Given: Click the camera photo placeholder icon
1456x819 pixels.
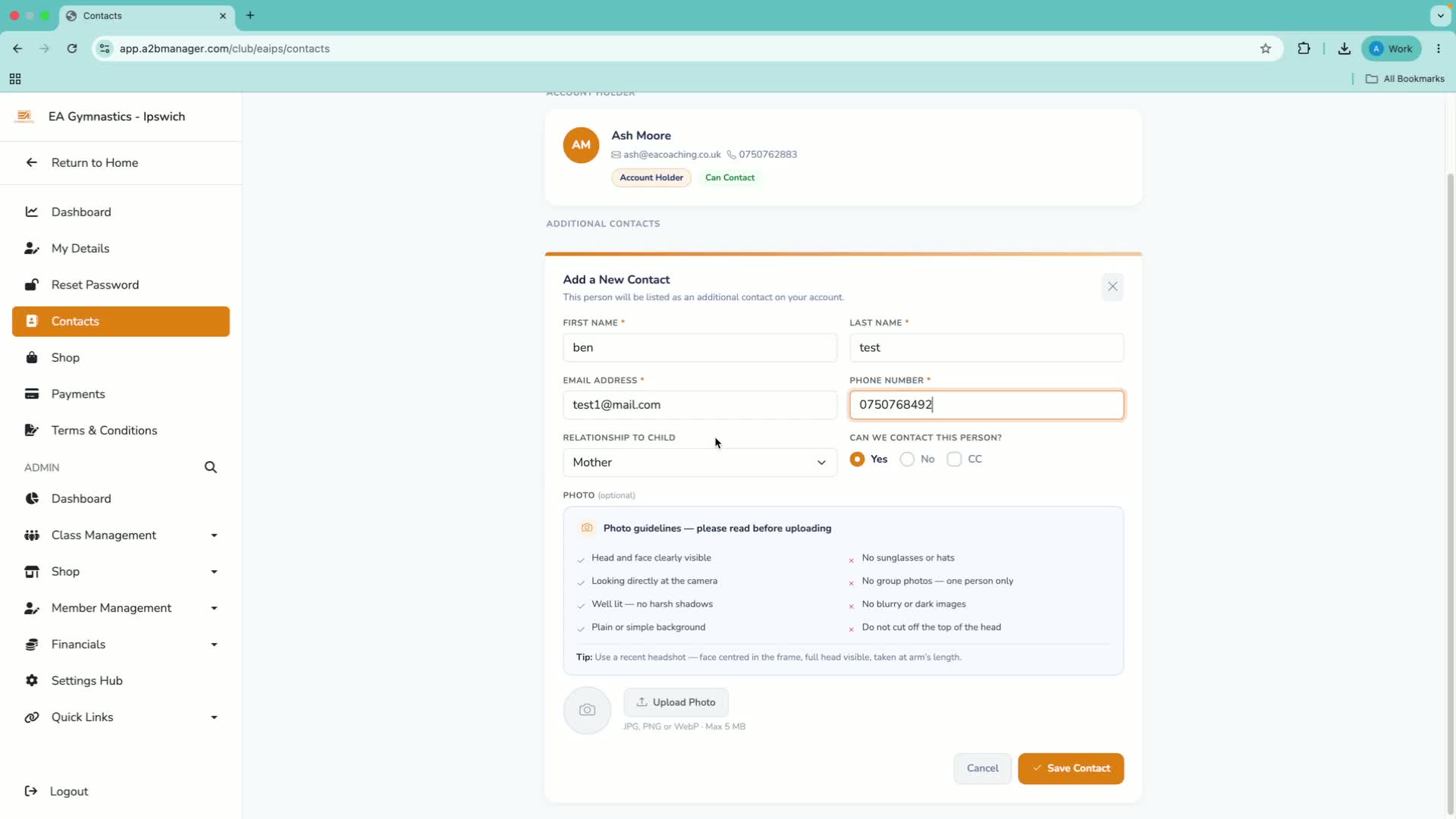Looking at the screenshot, I should coord(587,711).
